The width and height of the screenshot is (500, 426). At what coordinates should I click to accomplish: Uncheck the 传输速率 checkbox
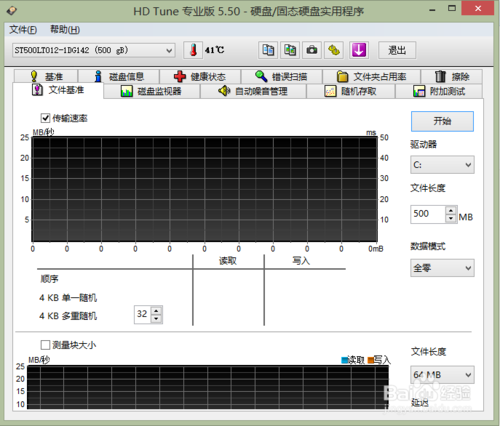point(45,118)
